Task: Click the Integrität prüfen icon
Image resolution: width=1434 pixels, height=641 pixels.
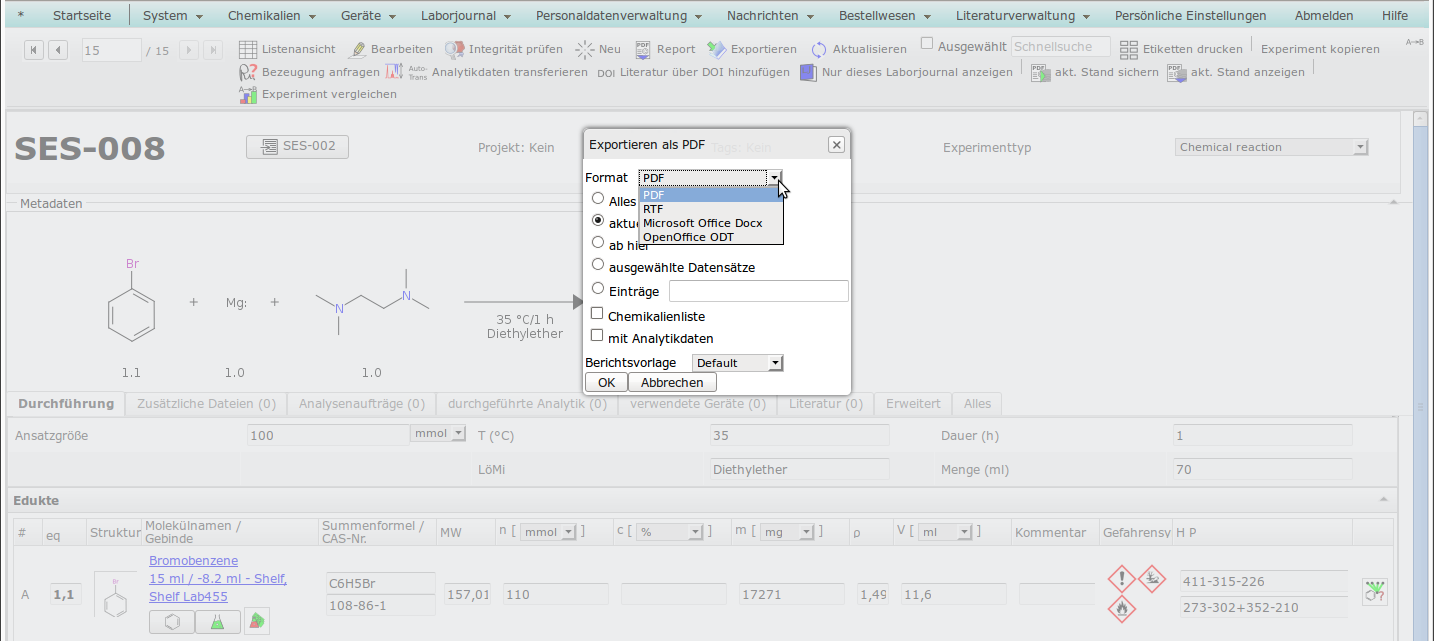Action: pyautogui.click(x=455, y=49)
